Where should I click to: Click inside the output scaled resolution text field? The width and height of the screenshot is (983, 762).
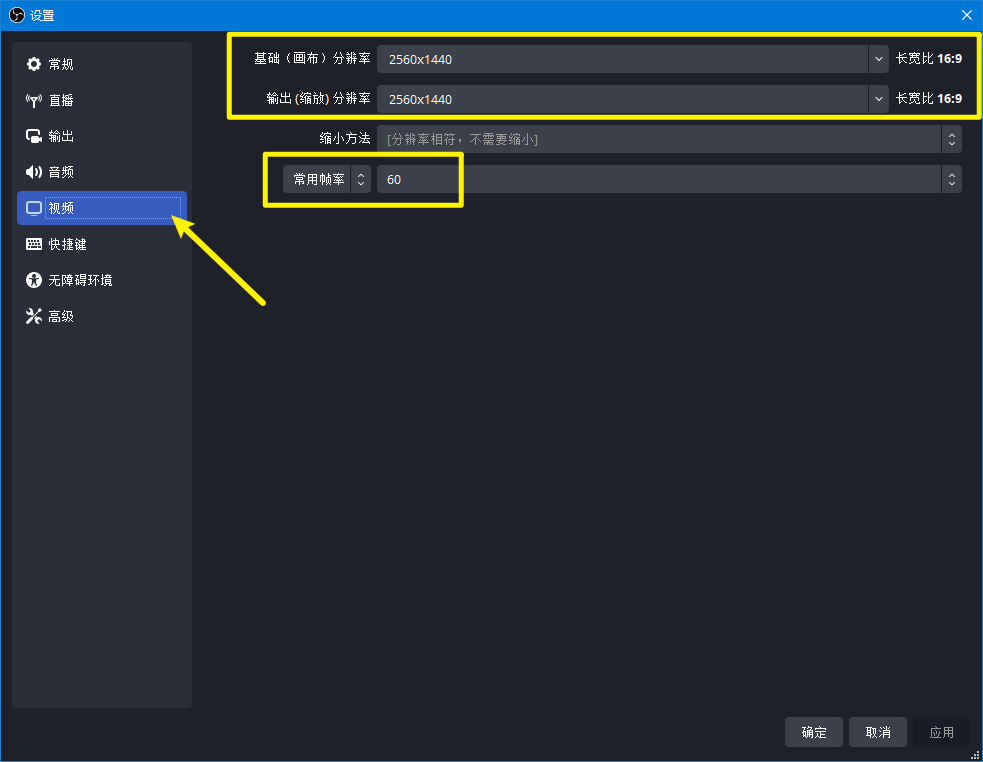click(620, 99)
